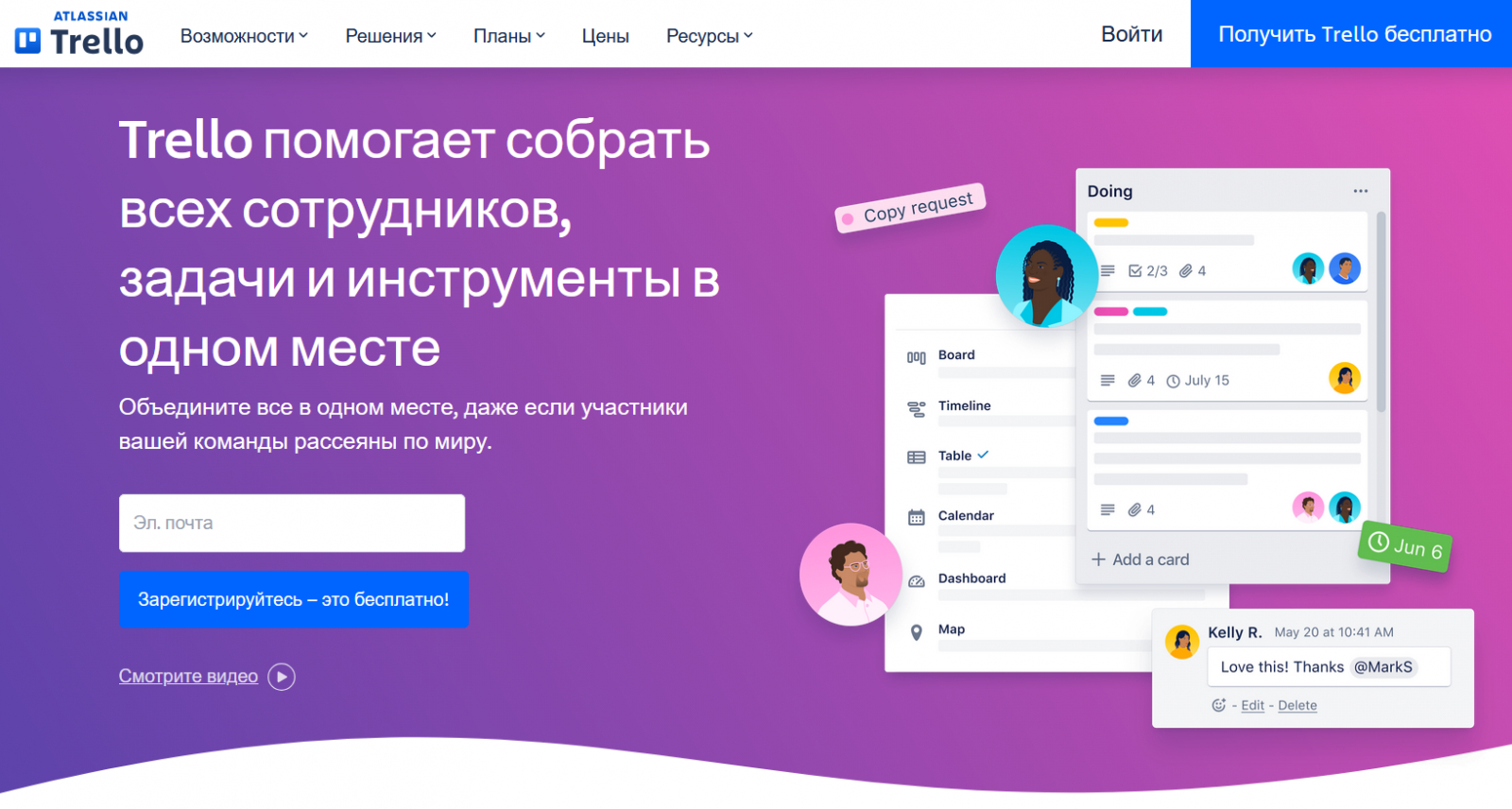Click the Войти login link
1512x809 pixels.
click(x=1132, y=34)
